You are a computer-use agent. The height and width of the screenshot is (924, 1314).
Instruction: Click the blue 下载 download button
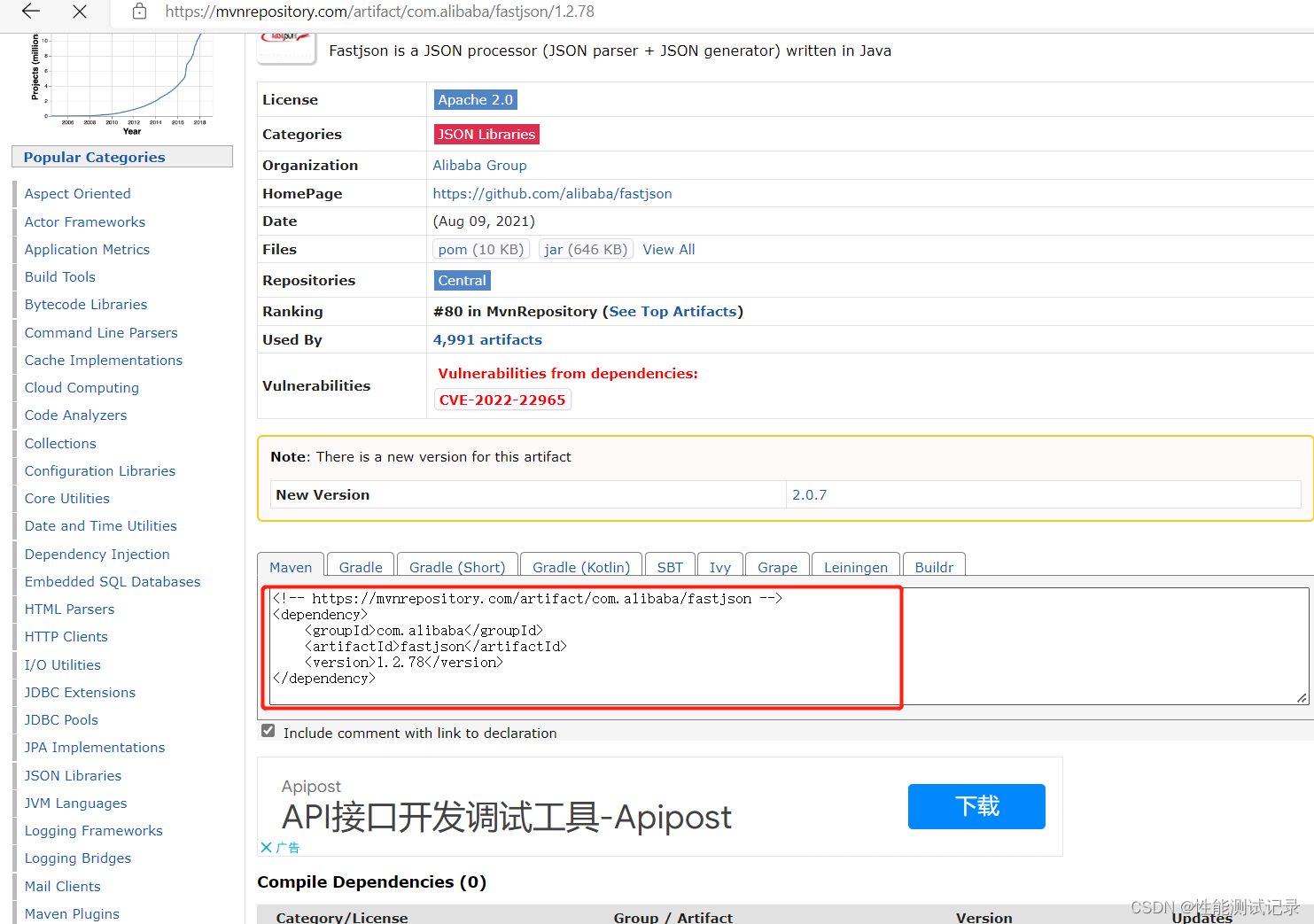point(976,806)
